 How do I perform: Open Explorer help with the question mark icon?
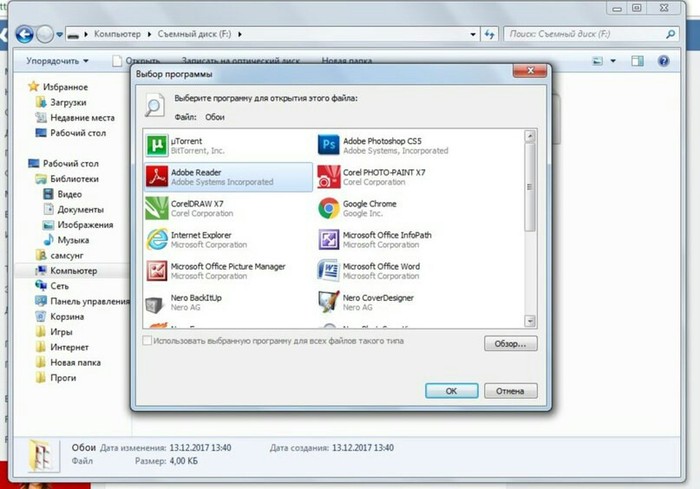pyautogui.click(x=663, y=61)
